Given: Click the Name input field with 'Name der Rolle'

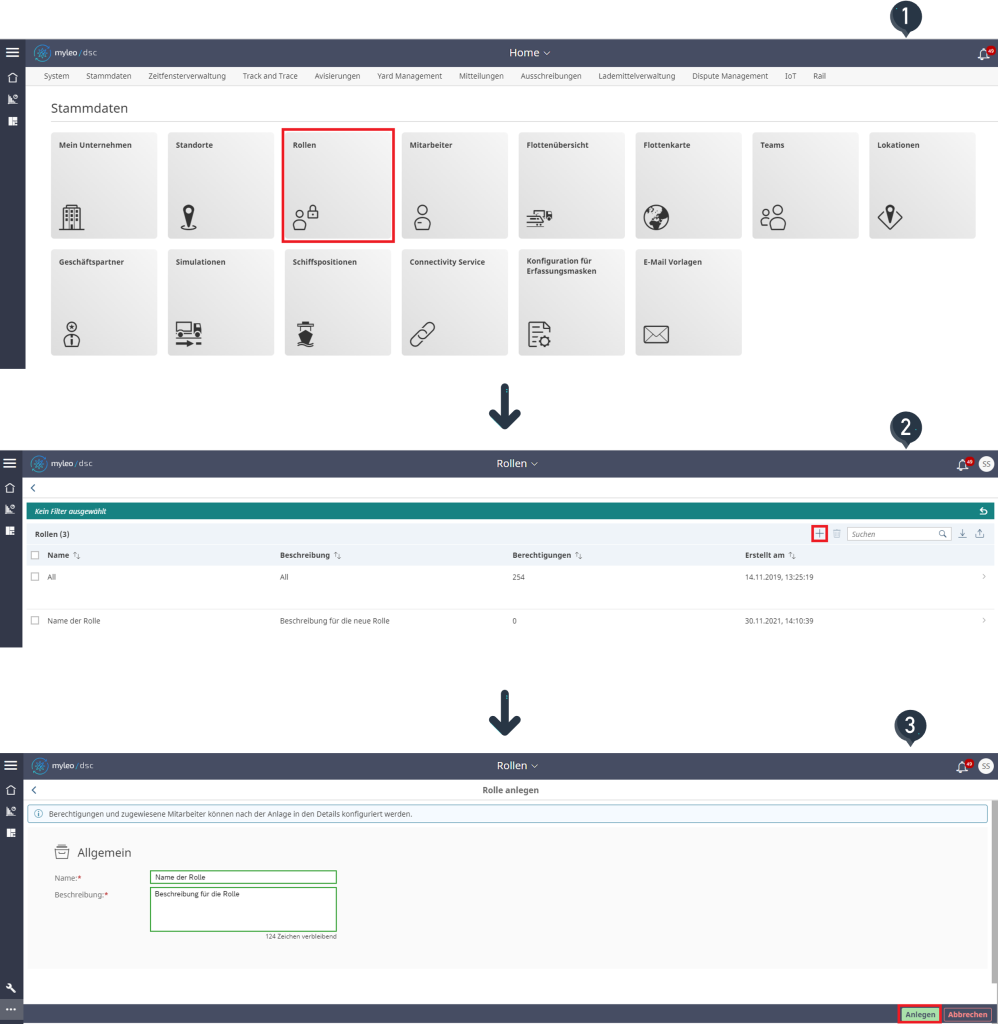Looking at the screenshot, I should tap(243, 877).
